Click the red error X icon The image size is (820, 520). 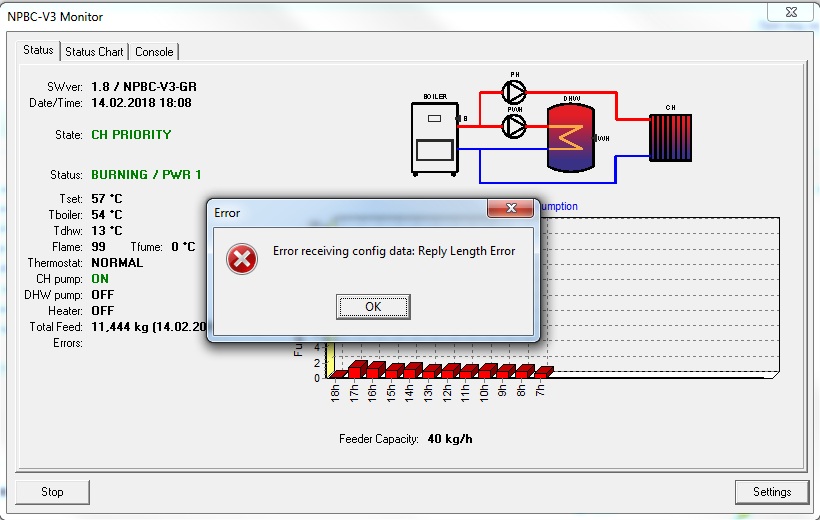click(242, 259)
